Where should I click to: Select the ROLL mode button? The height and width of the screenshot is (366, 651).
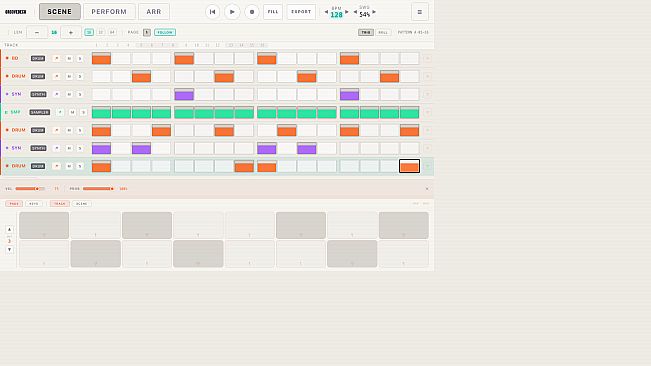[x=383, y=32]
